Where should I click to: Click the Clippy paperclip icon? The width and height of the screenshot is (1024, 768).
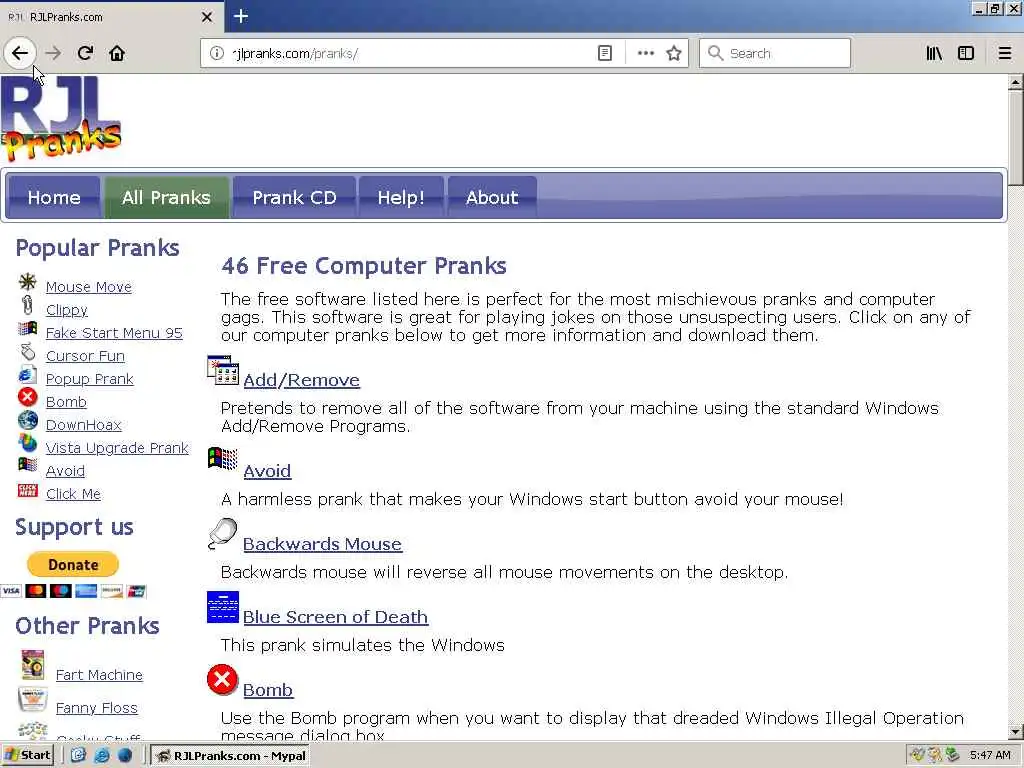(x=27, y=305)
